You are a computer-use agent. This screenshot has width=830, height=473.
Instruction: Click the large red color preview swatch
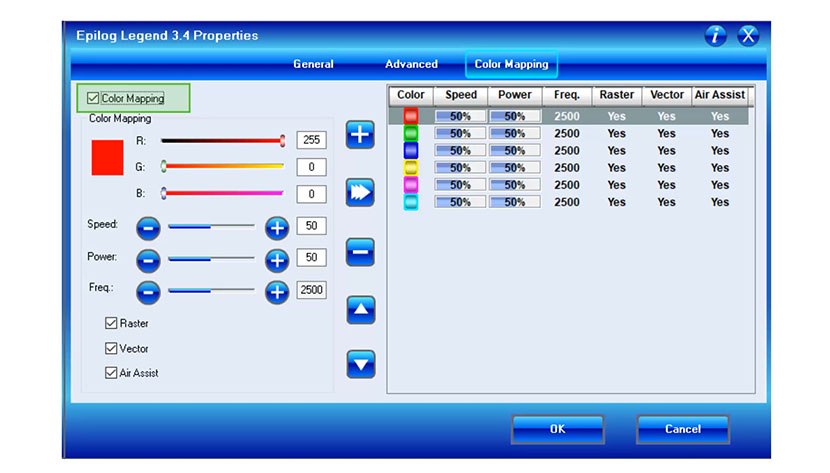point(107,158)
